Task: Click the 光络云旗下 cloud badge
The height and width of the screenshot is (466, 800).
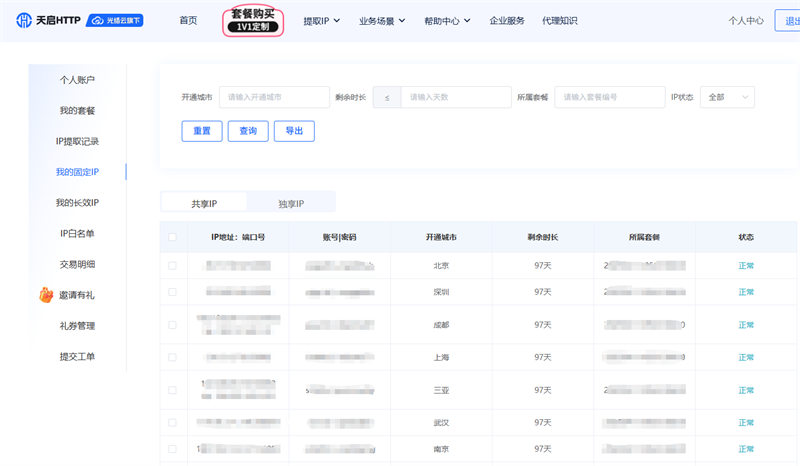Action: [115, 20]
